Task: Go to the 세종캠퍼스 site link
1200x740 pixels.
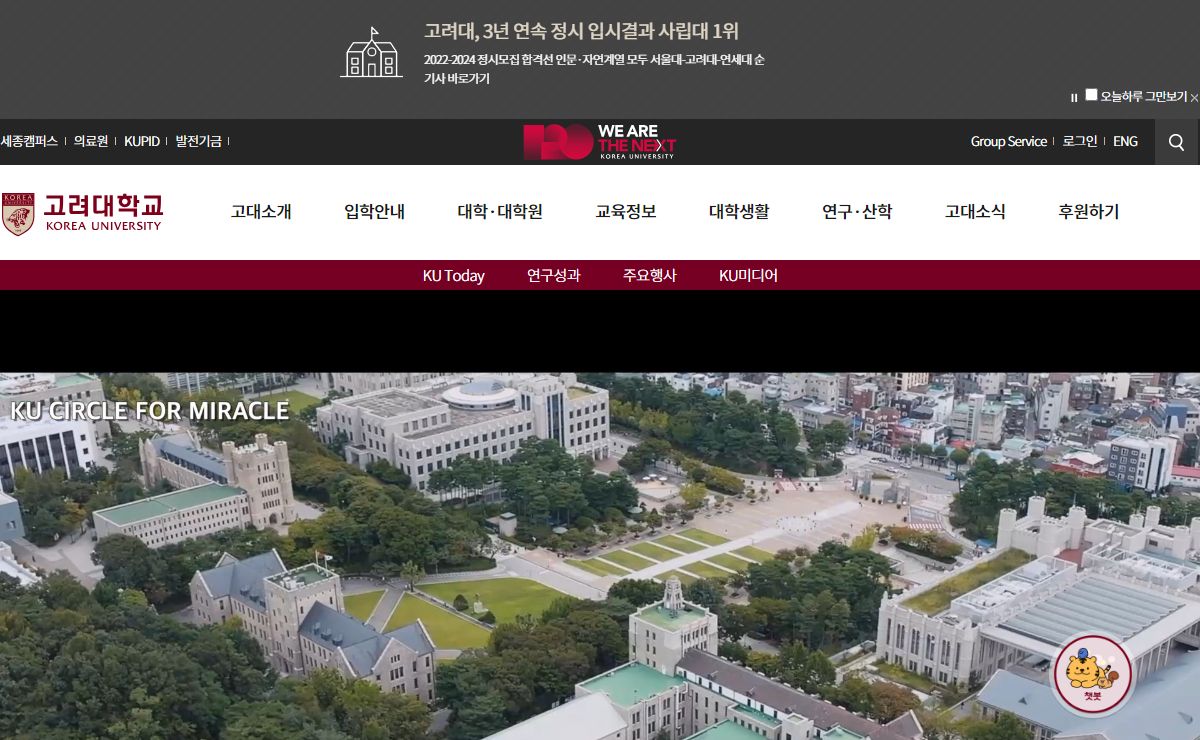Action: click(29, 142)
